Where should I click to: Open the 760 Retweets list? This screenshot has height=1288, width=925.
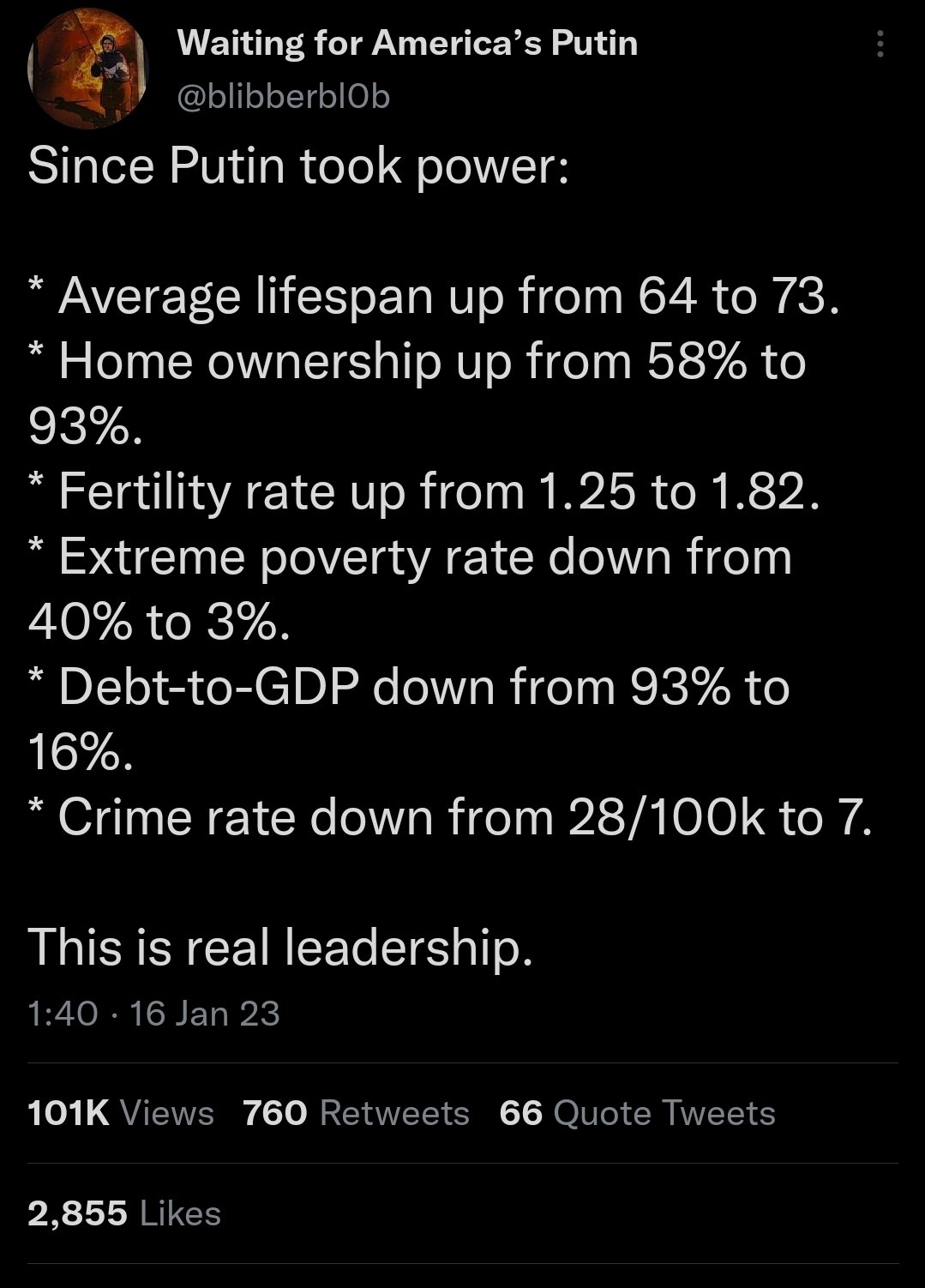(357, 1113)
